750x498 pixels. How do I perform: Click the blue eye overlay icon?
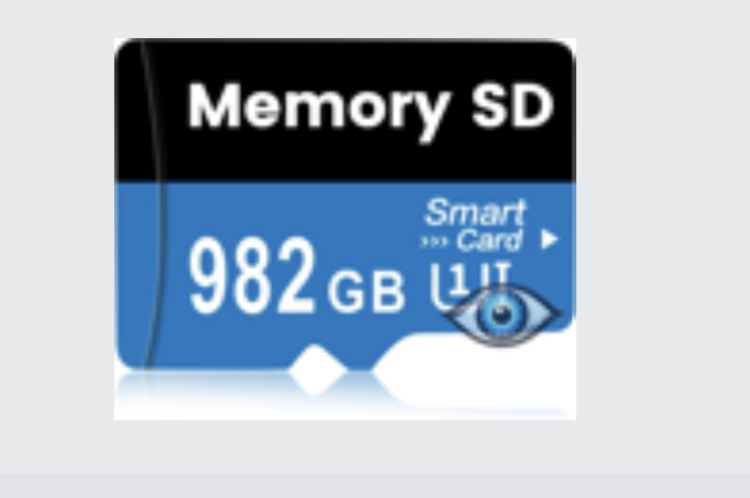pos(501,315)
